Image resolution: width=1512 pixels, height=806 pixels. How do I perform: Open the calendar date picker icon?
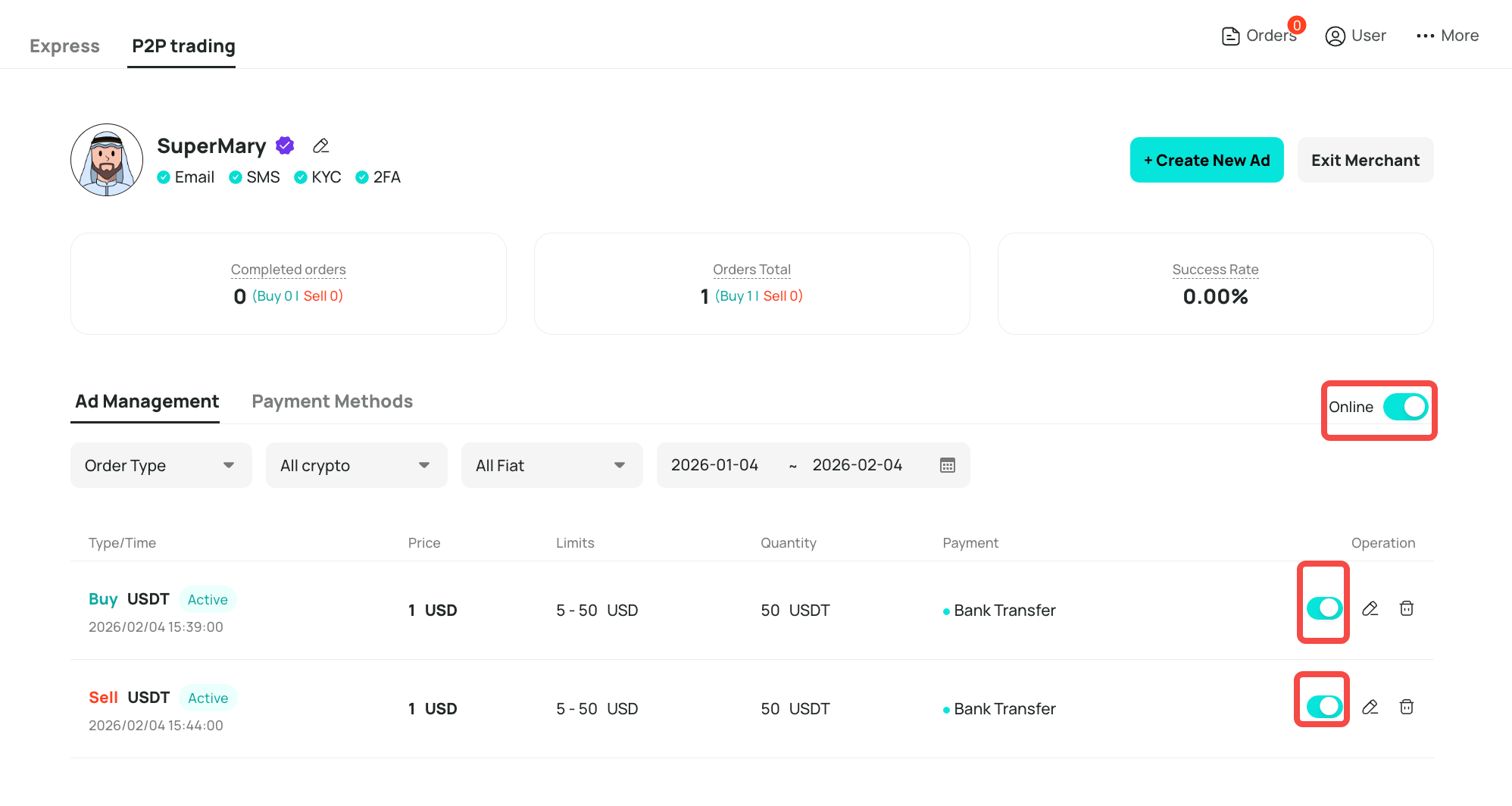(x=947, y=465)
